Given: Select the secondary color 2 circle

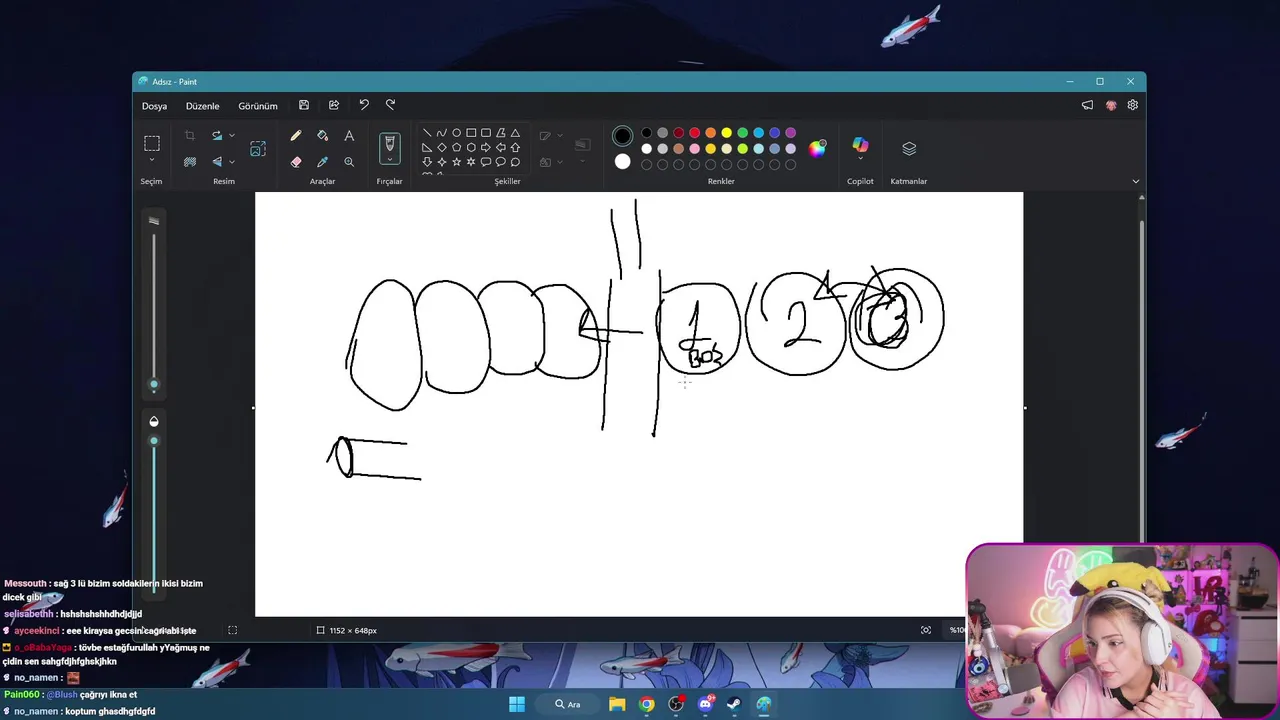Looking at the screenshot, I should tap(623, 162).
